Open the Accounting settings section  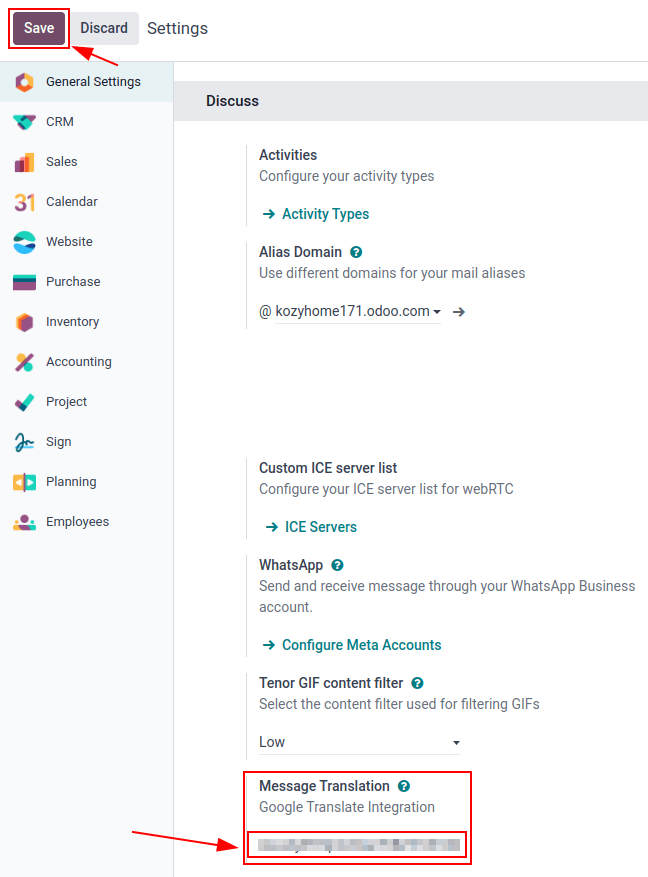tap(79, 361)
